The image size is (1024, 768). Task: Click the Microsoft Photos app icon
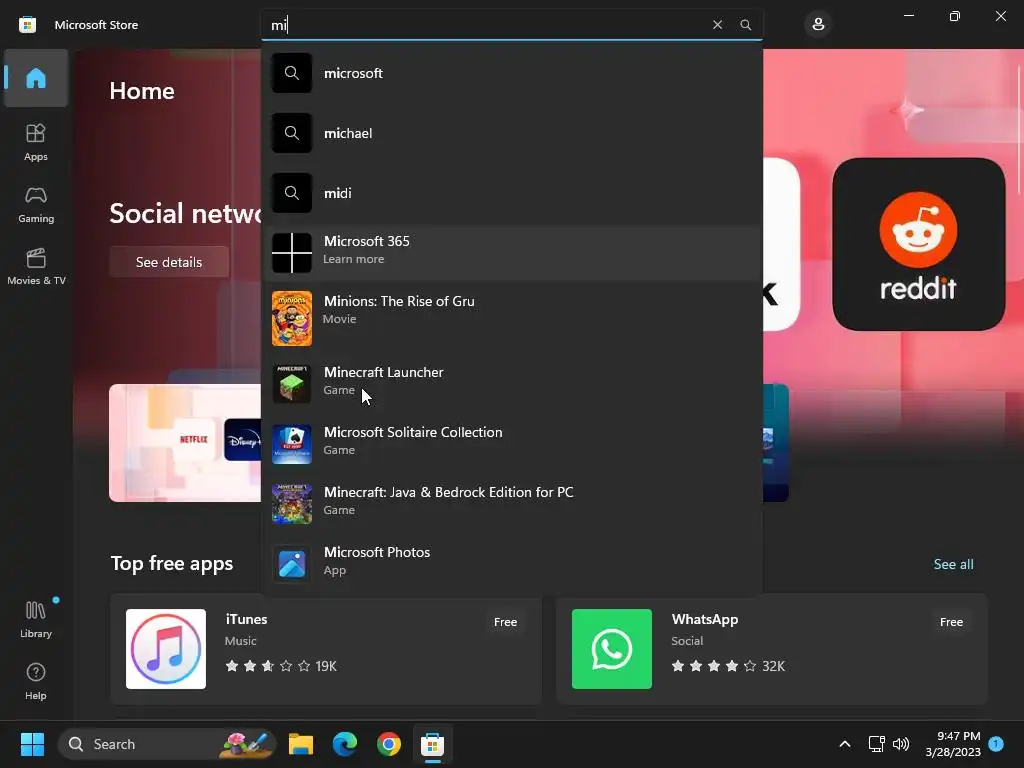point(292,564)
